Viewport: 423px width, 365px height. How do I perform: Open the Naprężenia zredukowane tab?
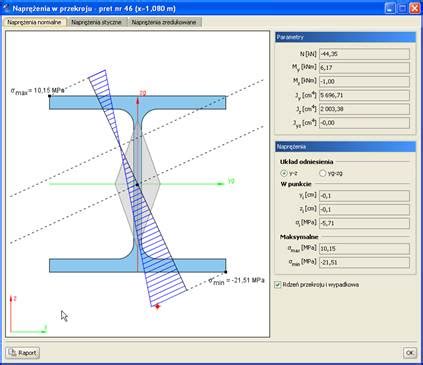pyautogui.click(x=164, y=22)
